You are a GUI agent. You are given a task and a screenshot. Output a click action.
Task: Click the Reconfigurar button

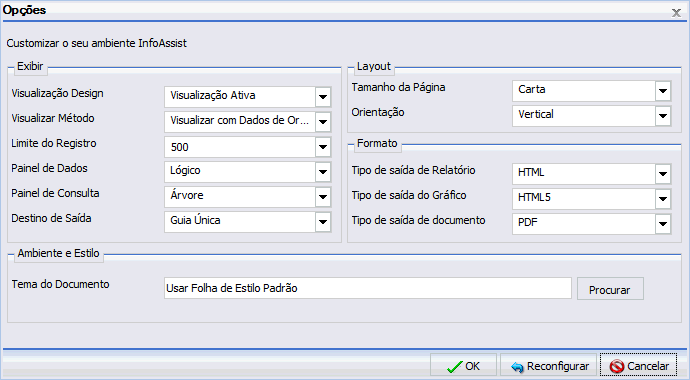coord(548,365)
